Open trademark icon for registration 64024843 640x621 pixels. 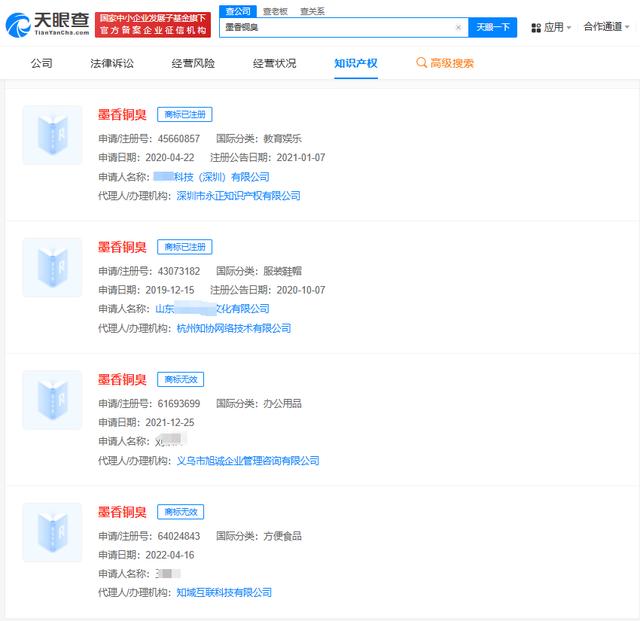(52, 532)
